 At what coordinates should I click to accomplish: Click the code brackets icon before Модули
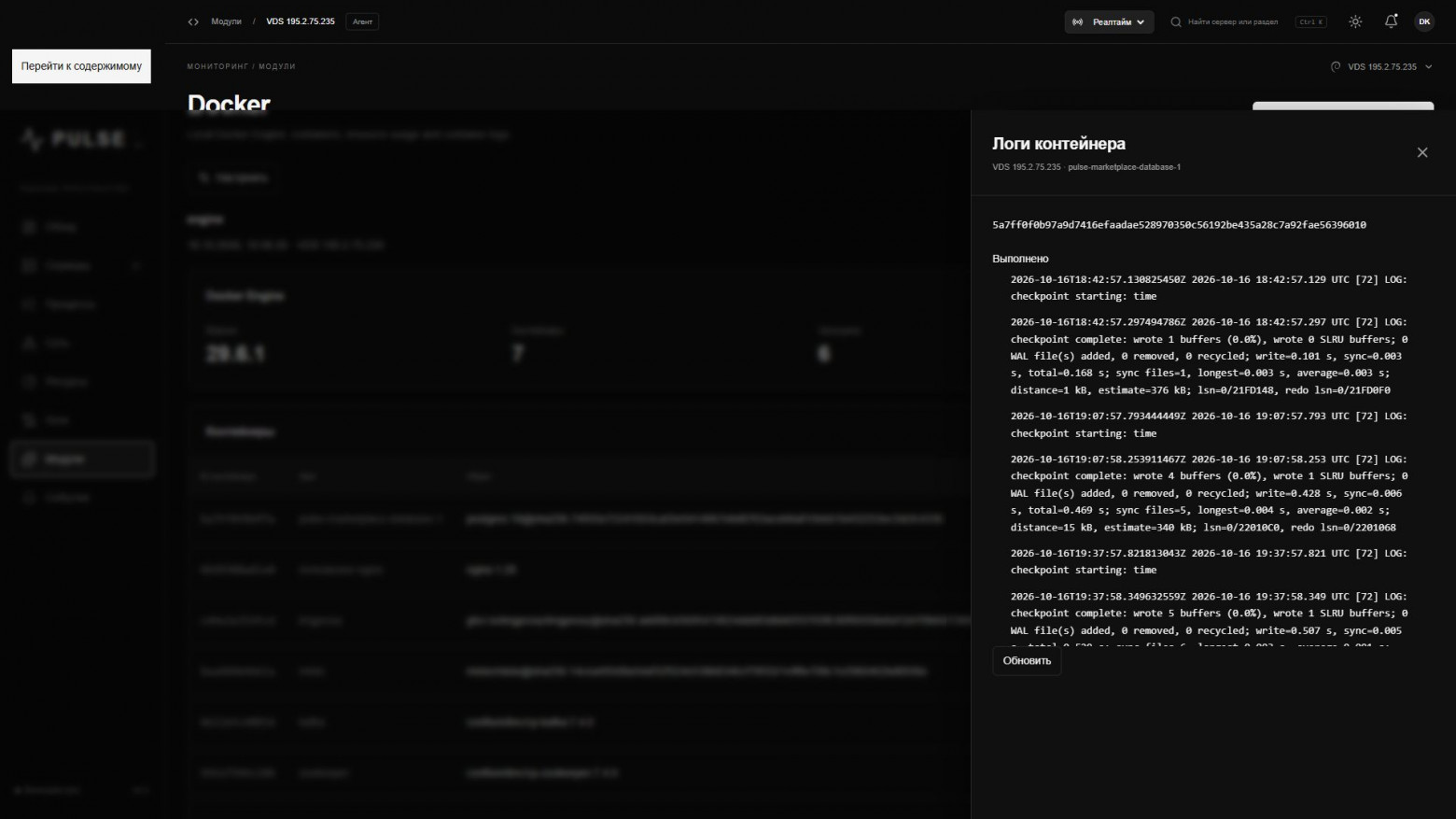pos(193,21)
